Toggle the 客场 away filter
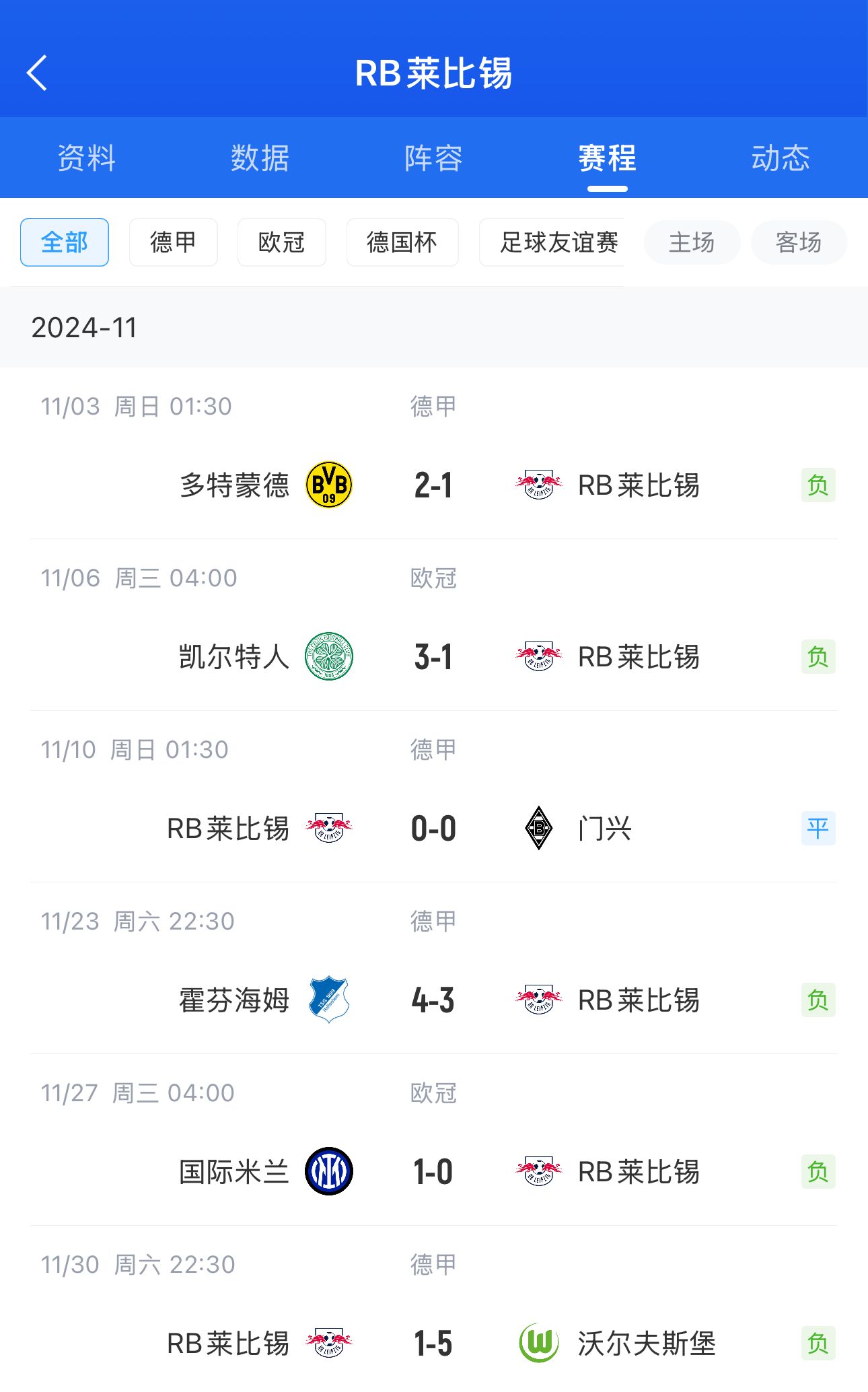This screenshot has width=868, height=1392. 799,242
